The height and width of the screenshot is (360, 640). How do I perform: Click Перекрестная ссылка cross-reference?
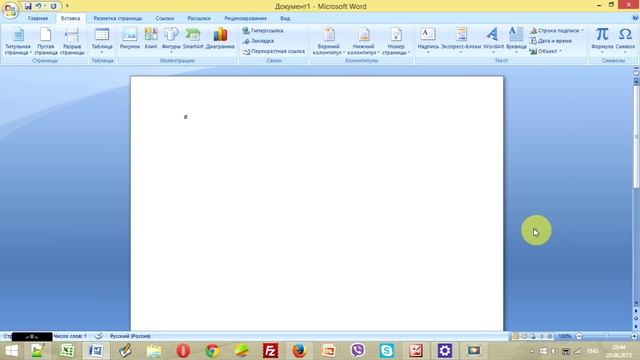[x=273, y=51]
